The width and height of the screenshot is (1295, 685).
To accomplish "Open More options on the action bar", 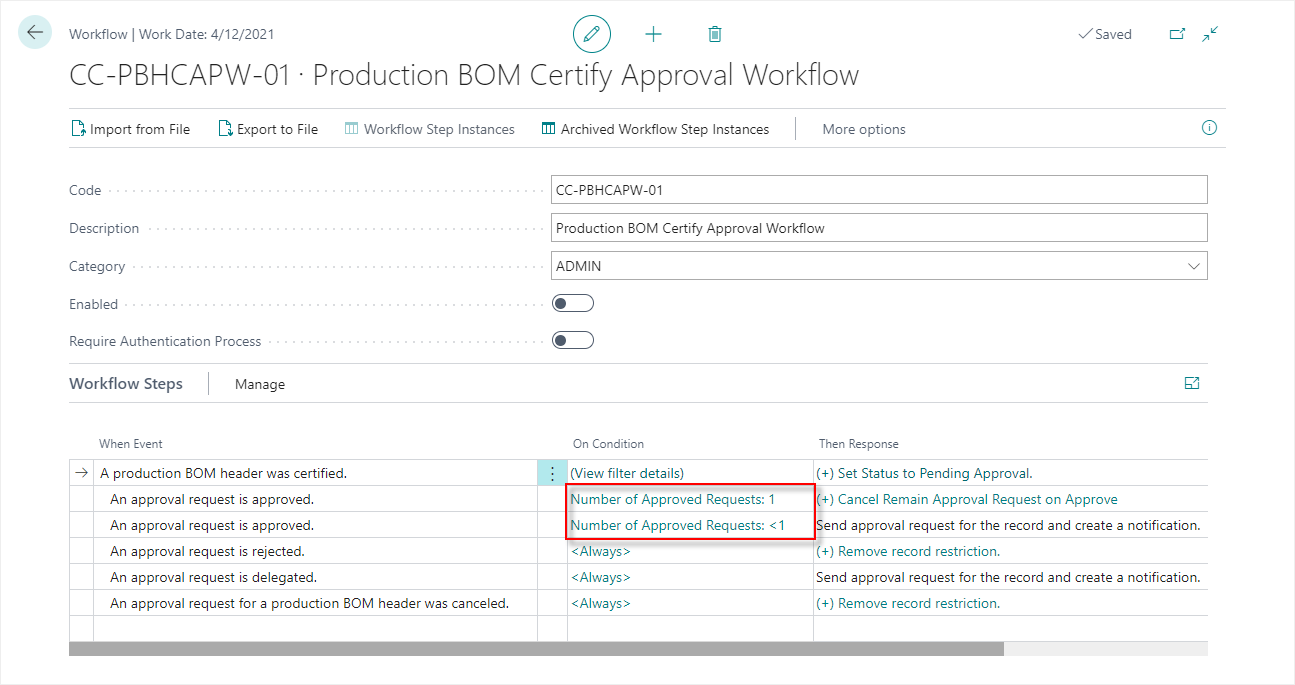I will point(863,128).
